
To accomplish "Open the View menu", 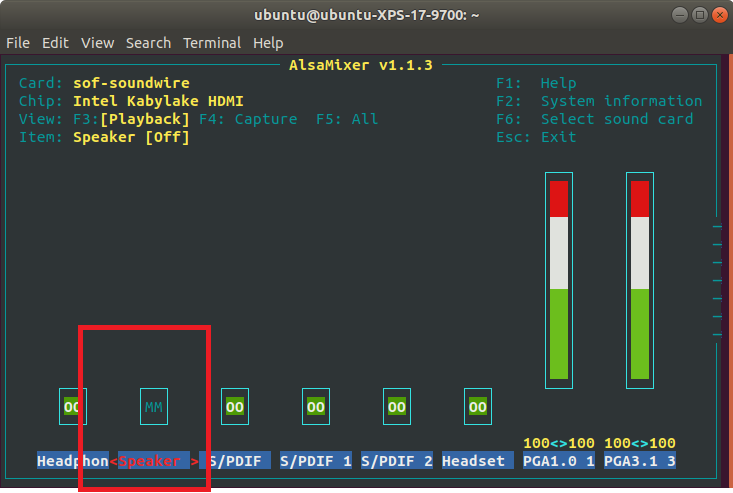I will tap(97, 43).
